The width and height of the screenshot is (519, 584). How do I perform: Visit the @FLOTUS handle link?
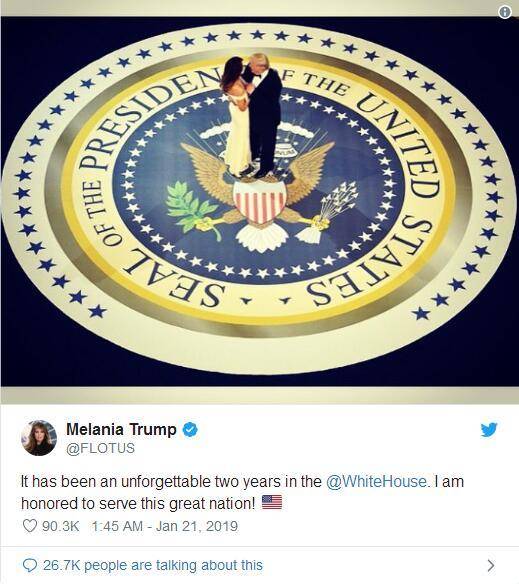coord(100,448)
